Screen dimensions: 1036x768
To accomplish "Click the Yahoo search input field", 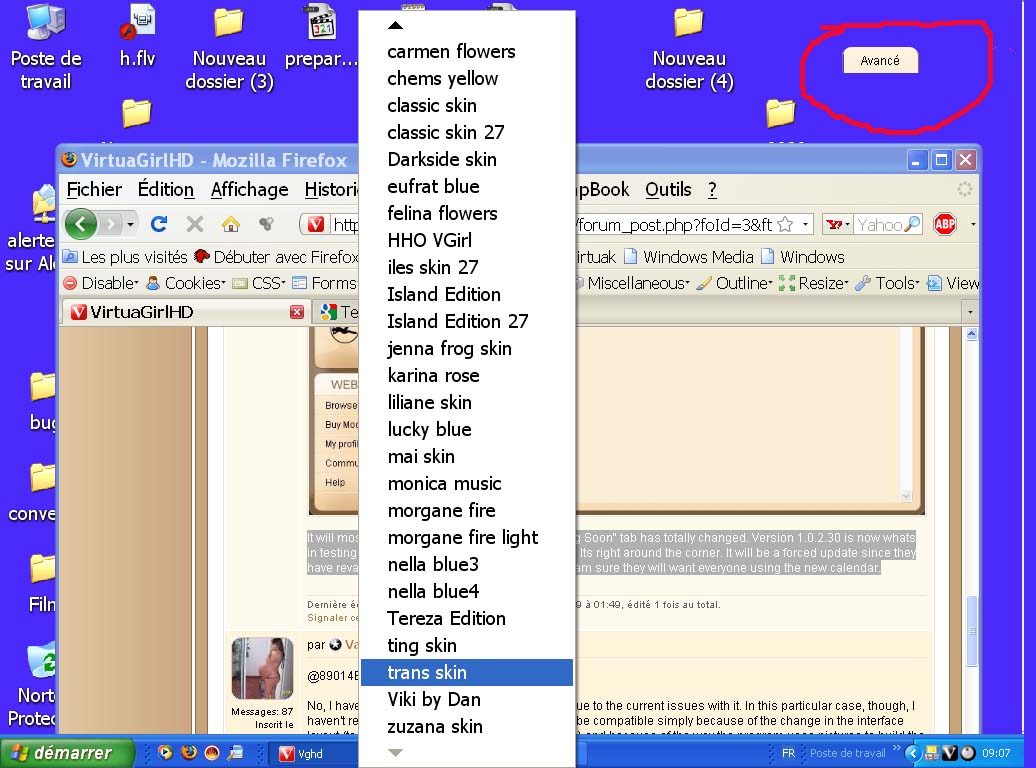I will tap(879, 225).
